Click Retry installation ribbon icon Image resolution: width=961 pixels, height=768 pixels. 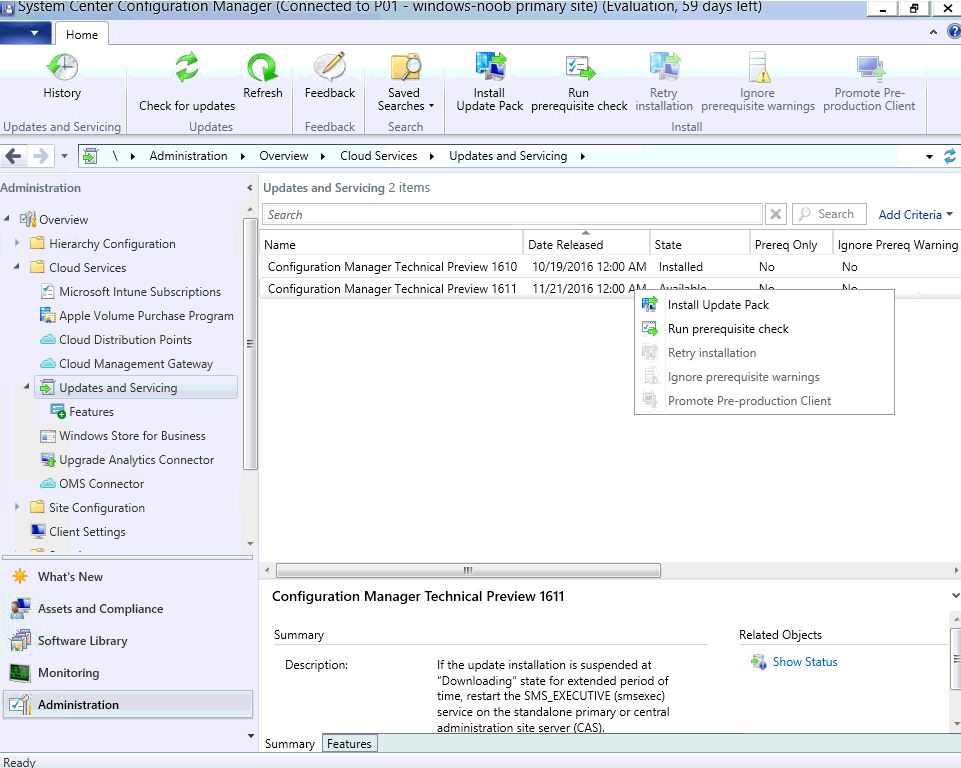[x=664, y=67]
